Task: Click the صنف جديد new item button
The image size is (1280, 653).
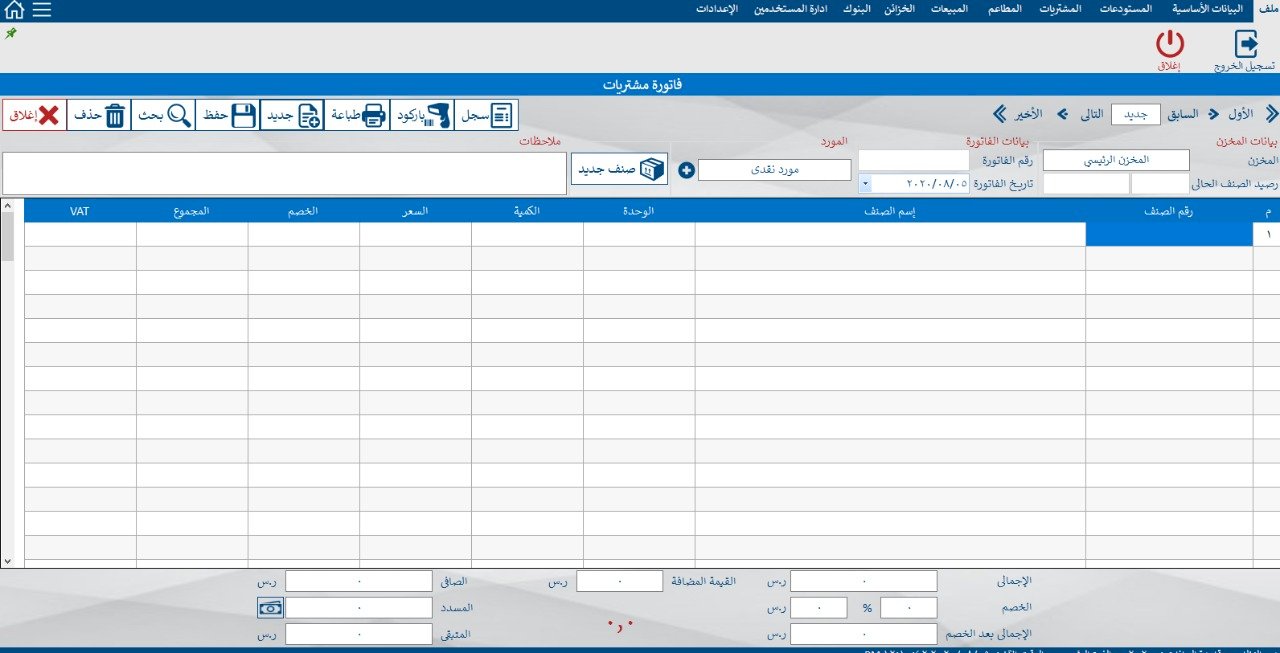Action: 619,169
